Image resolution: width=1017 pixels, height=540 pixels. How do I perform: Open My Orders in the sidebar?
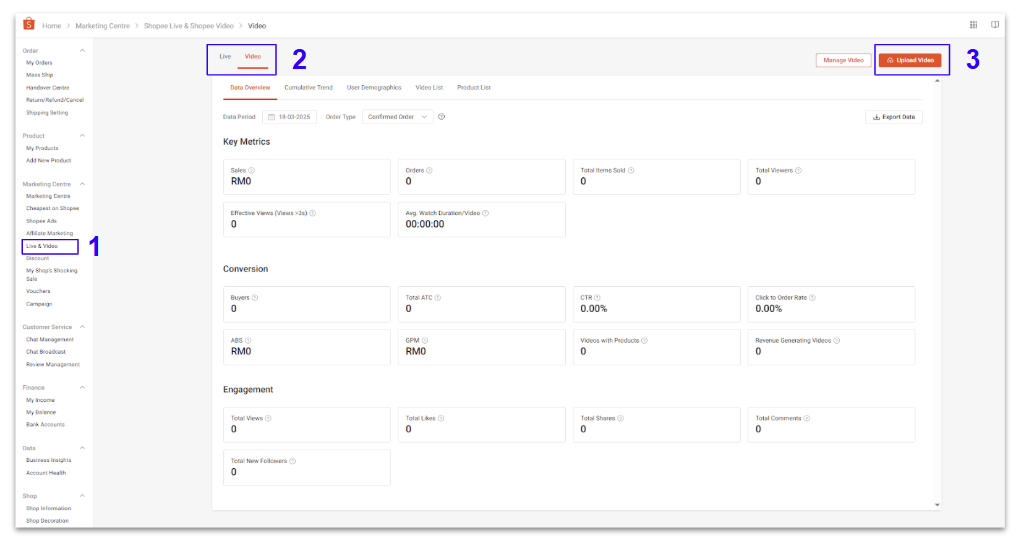point(39,63)
